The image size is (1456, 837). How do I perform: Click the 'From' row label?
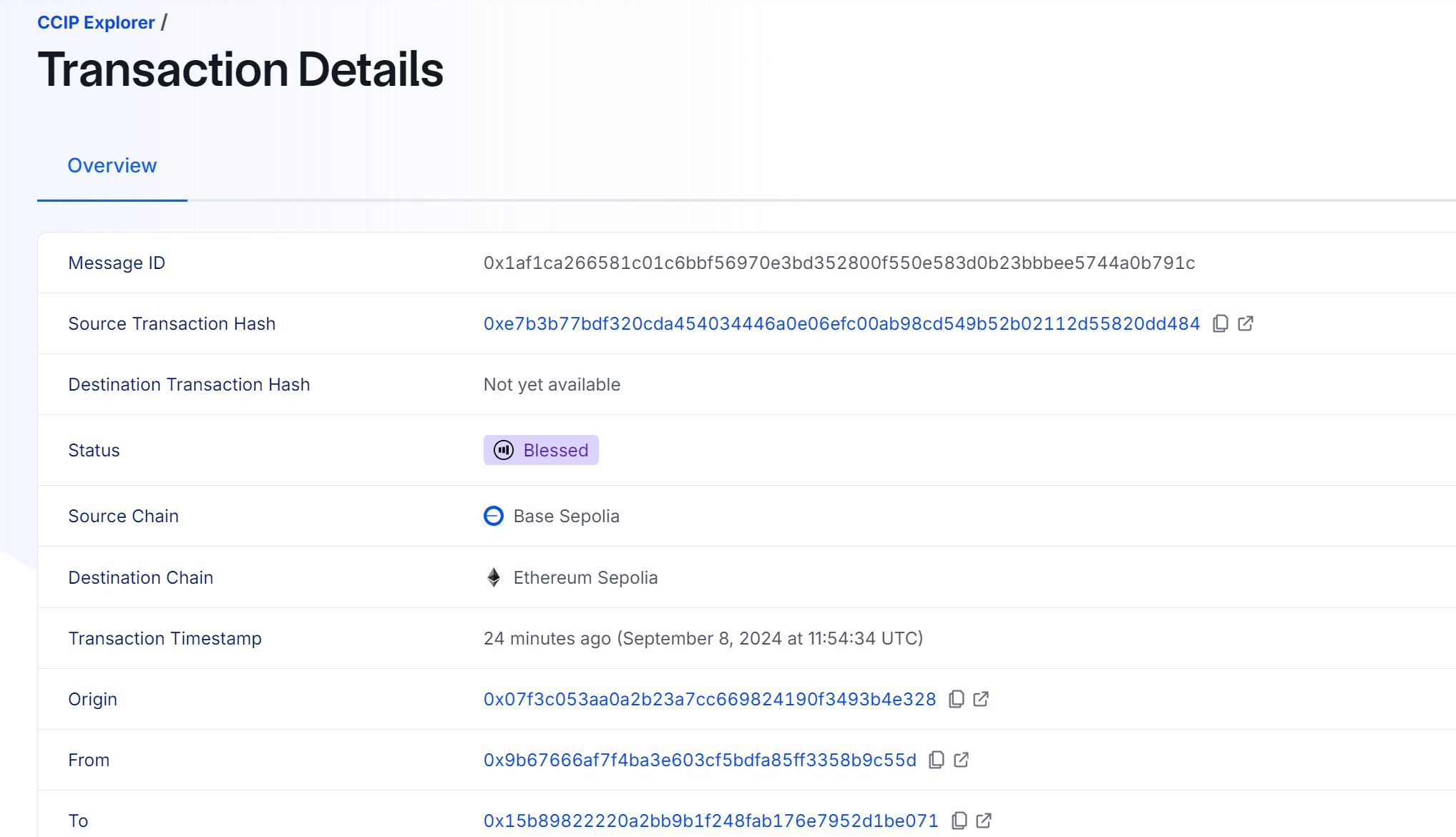[89, 760]
